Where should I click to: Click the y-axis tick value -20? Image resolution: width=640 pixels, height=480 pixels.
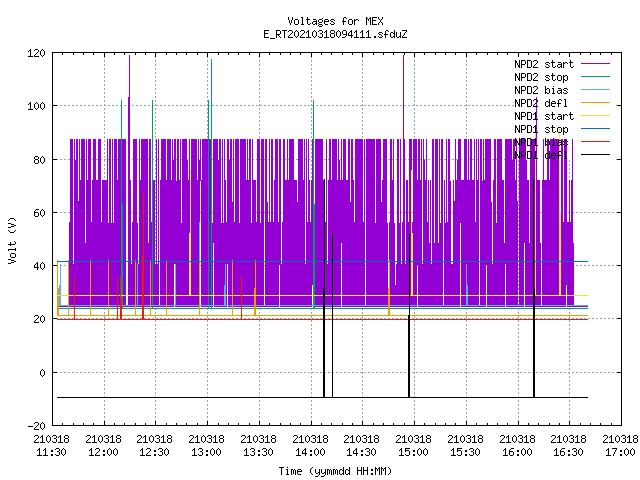coord(36,426)
